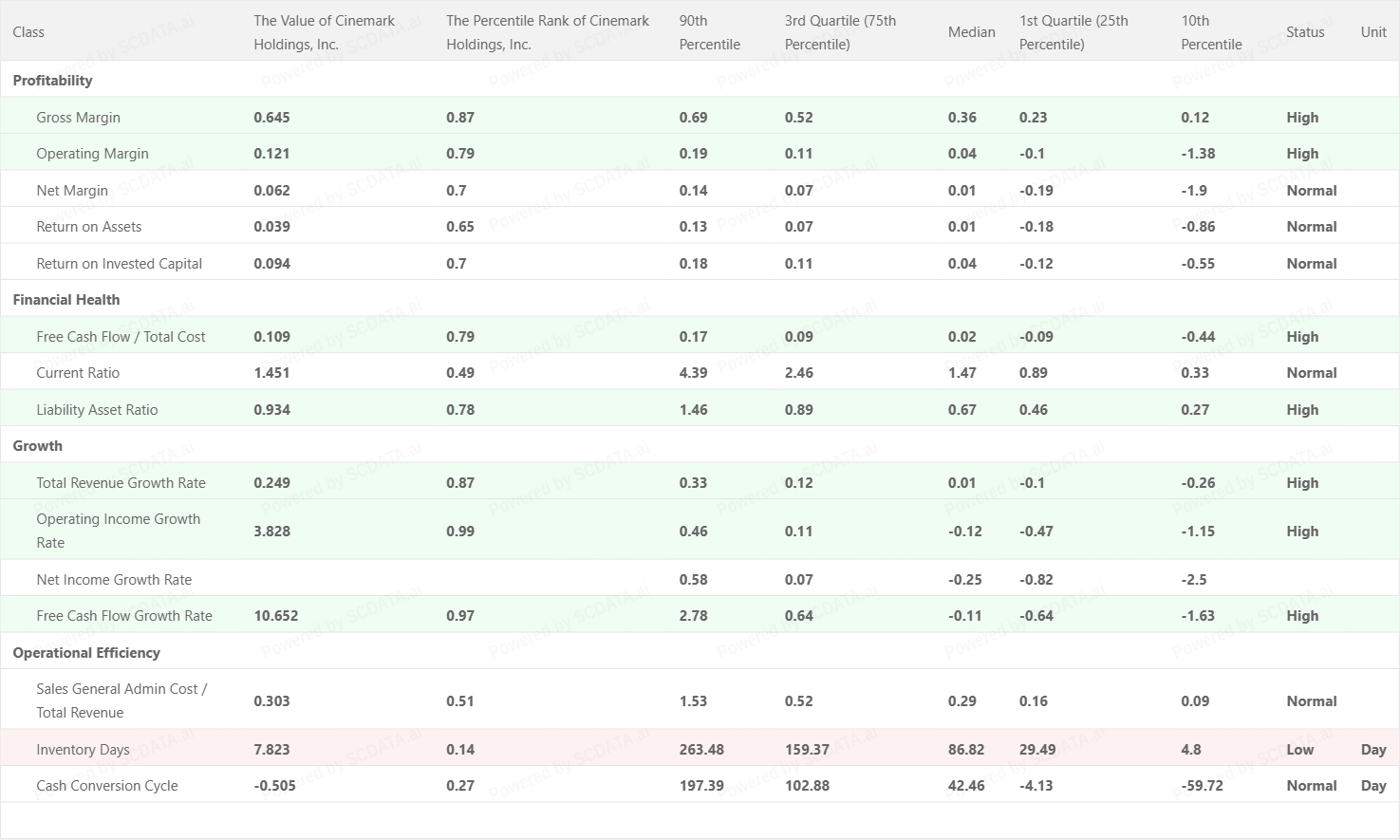The height and width of the screenshot is (840, 1400).
Task: Click the Growth section heading
Action: click(38, 446)
